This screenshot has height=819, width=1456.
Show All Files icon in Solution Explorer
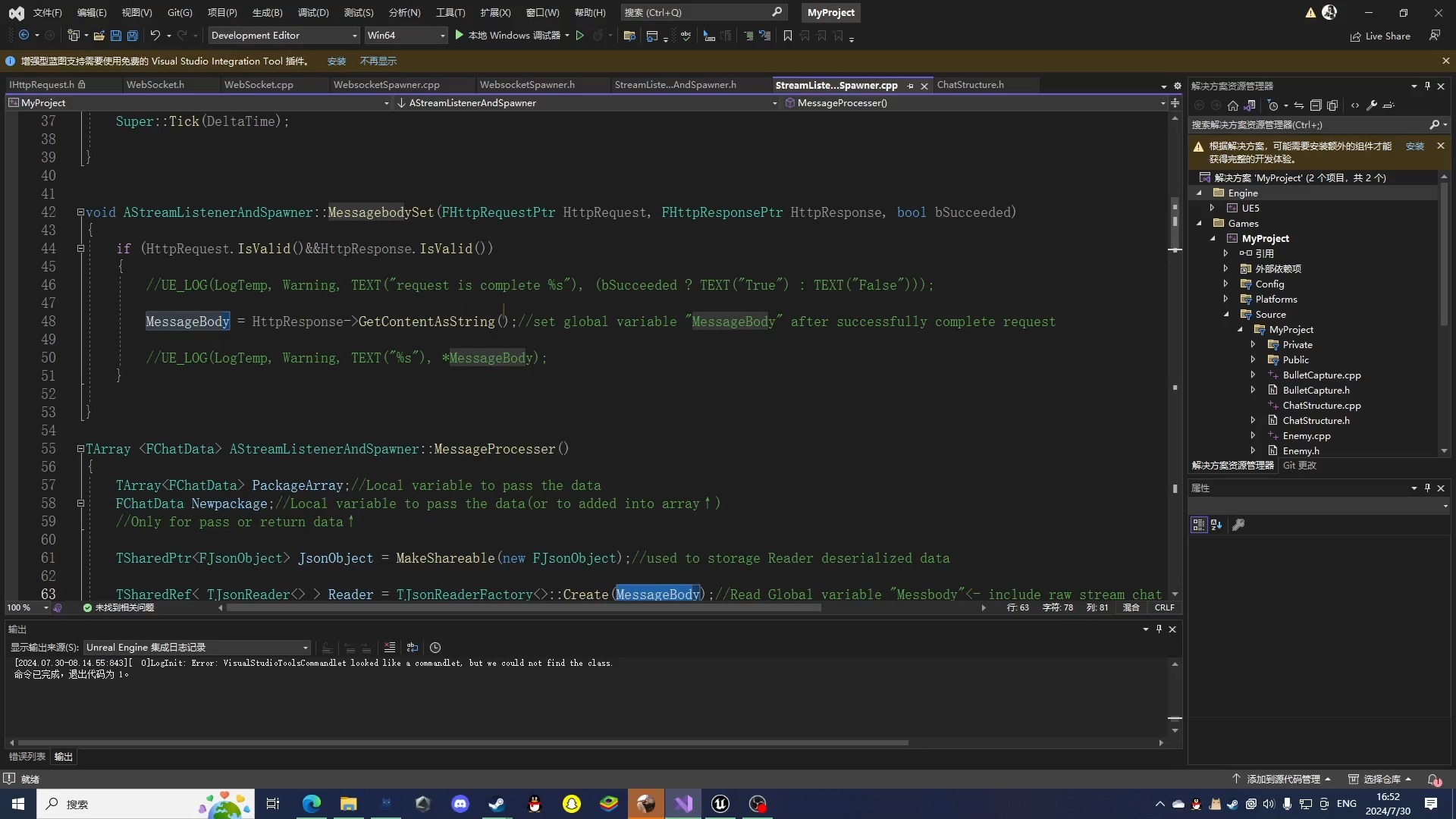pyautogui.click(x=1332, y=105)
